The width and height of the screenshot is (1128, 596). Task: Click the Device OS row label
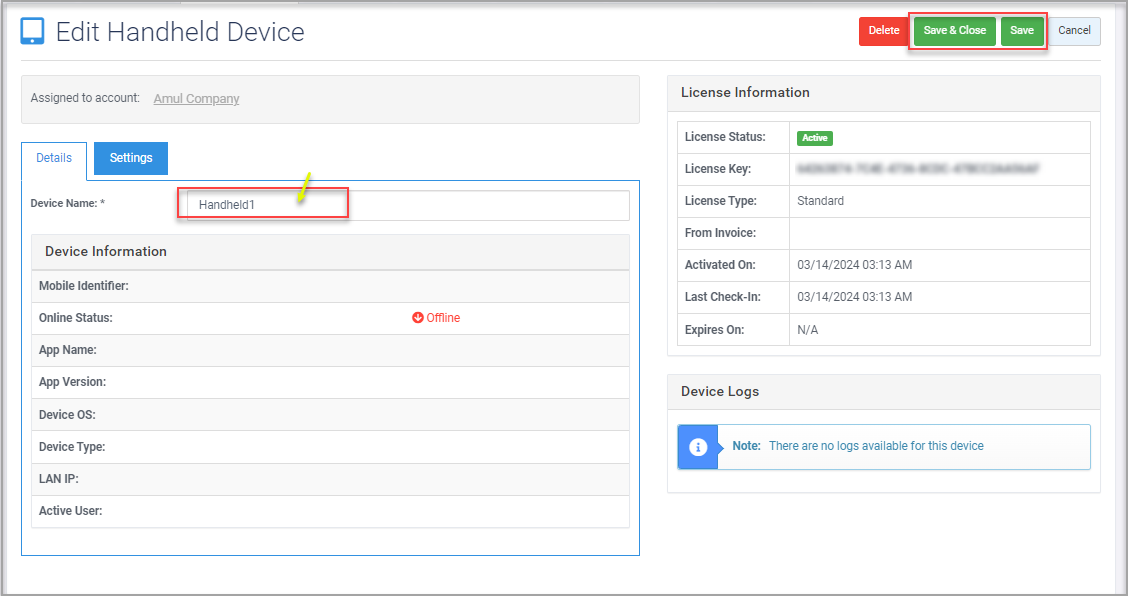67,415
